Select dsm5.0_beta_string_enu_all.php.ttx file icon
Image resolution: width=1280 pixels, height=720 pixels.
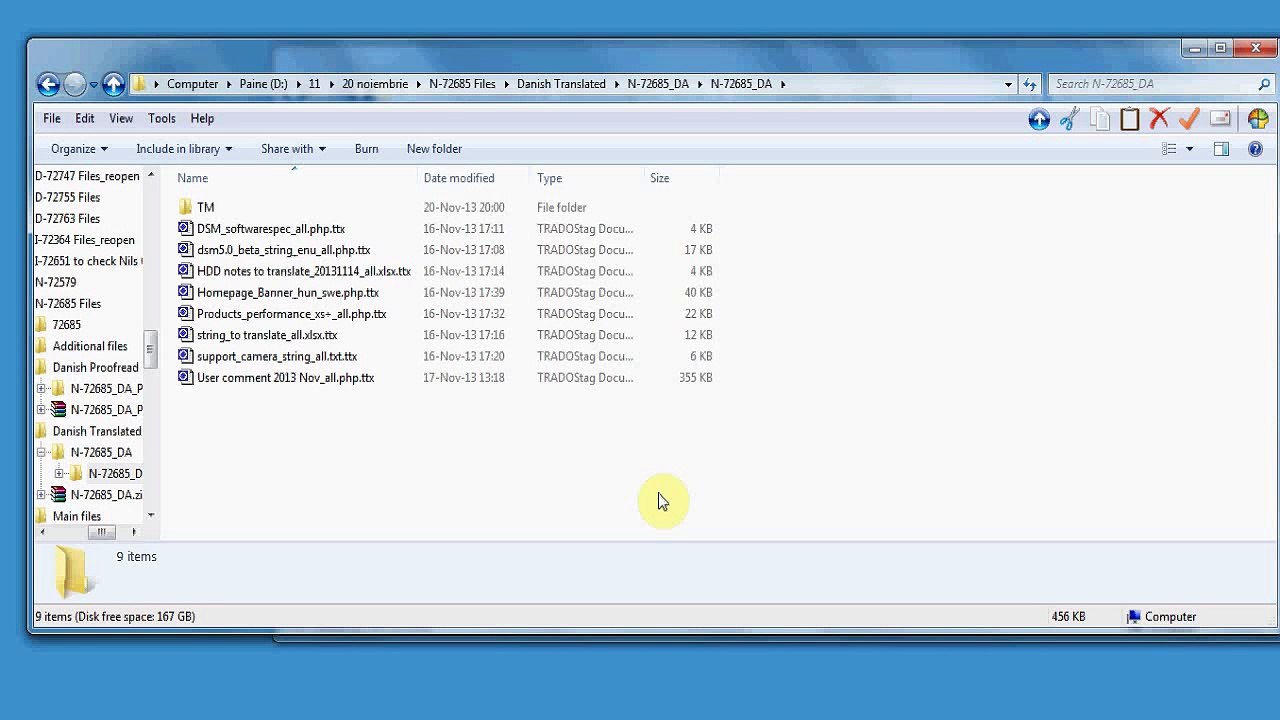[x=185, y=250]
